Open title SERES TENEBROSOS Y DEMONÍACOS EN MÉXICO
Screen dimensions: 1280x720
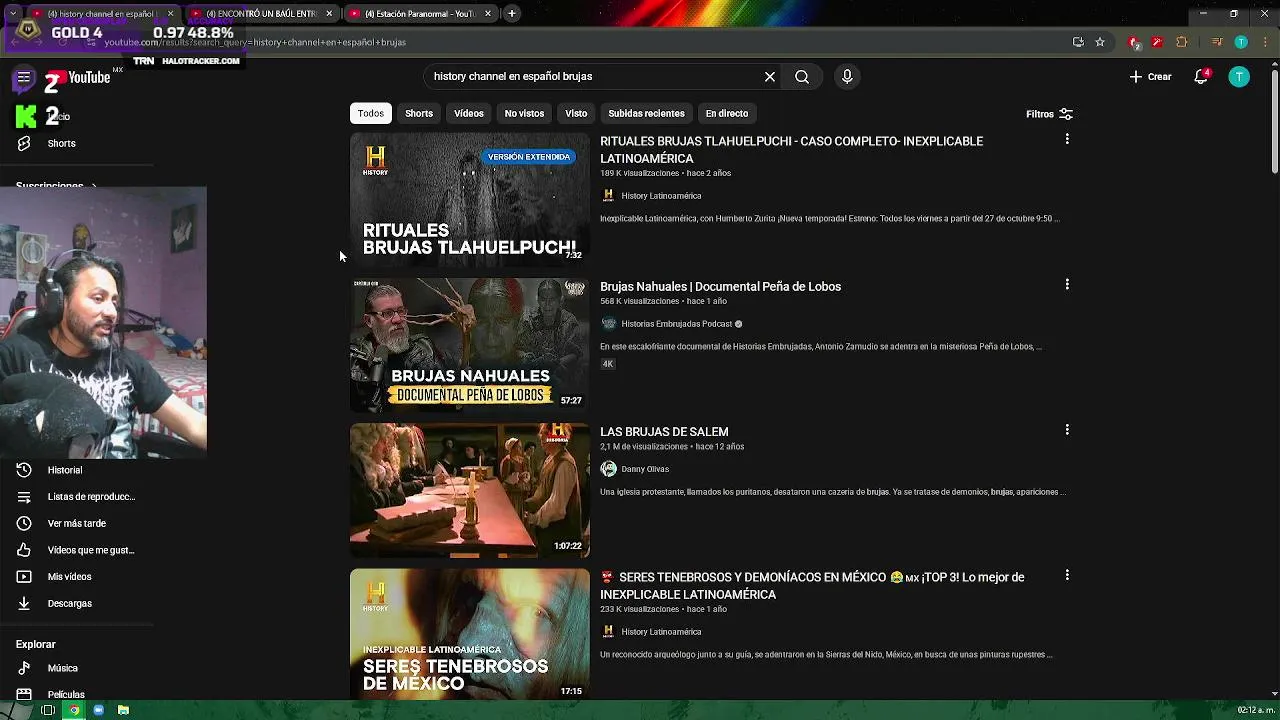(812, 586)
